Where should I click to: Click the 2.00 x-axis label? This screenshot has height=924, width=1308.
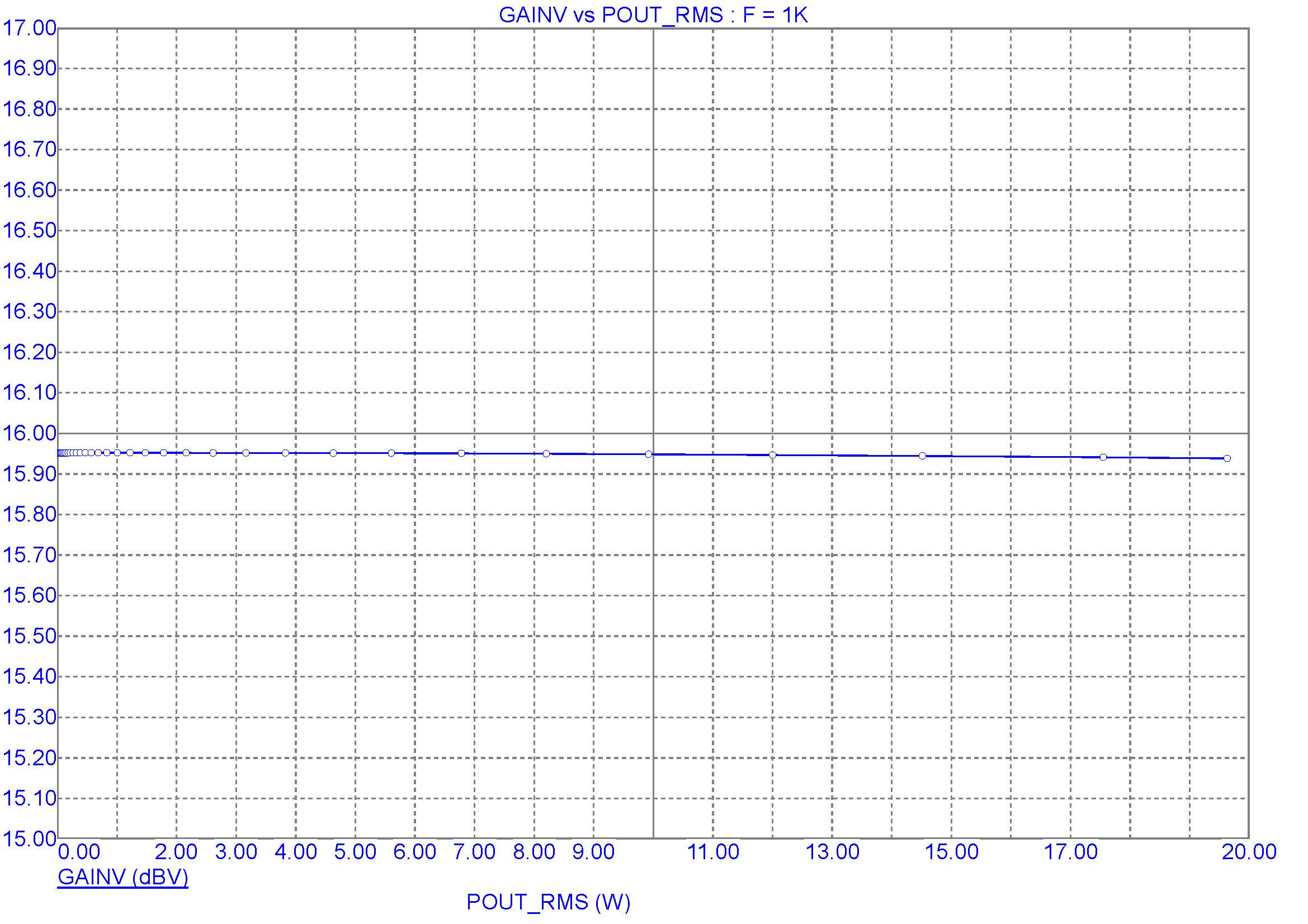pyautogui.click(x=176, y=852)
